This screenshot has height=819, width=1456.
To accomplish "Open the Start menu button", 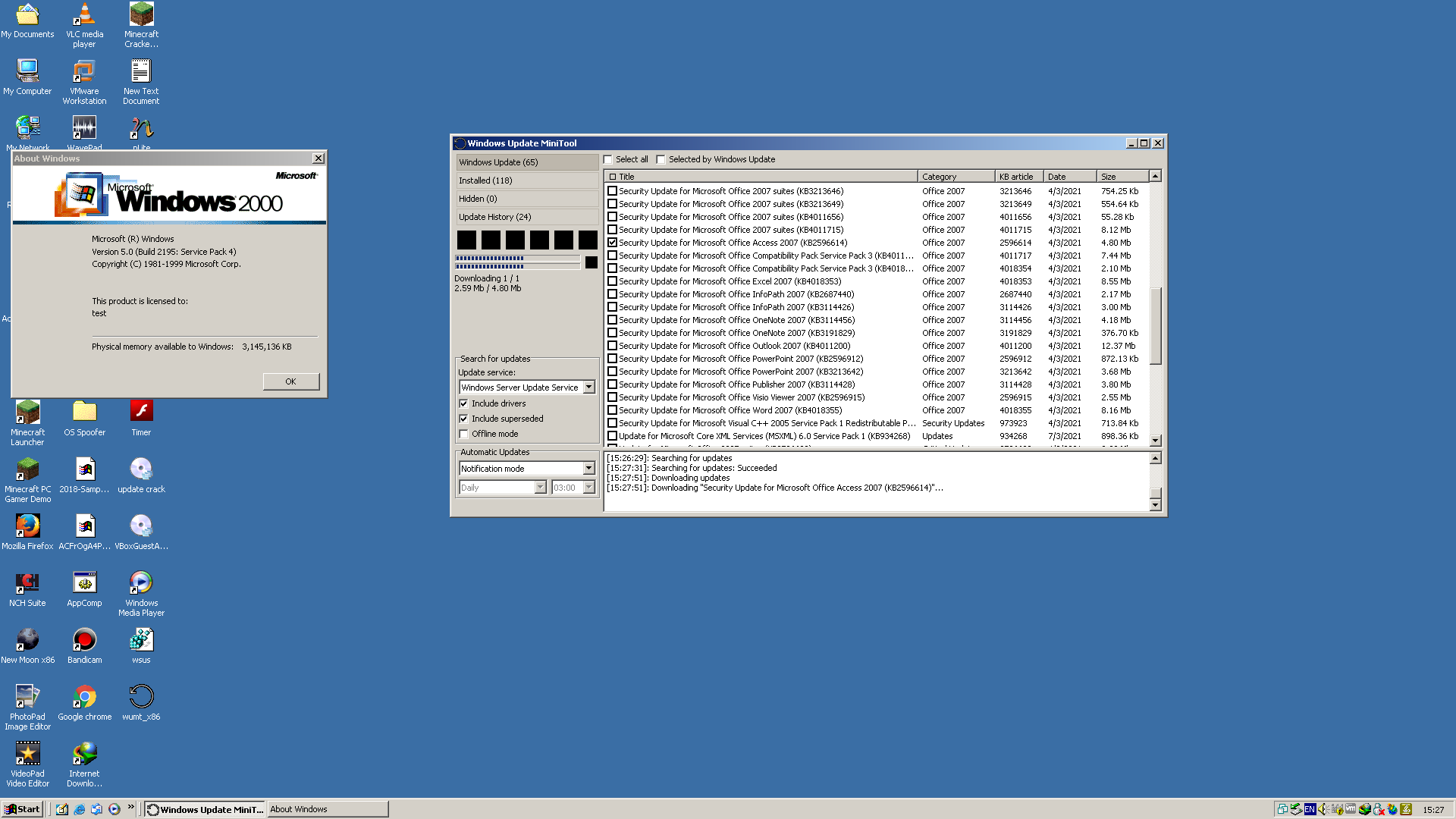I will coord(23,809).
